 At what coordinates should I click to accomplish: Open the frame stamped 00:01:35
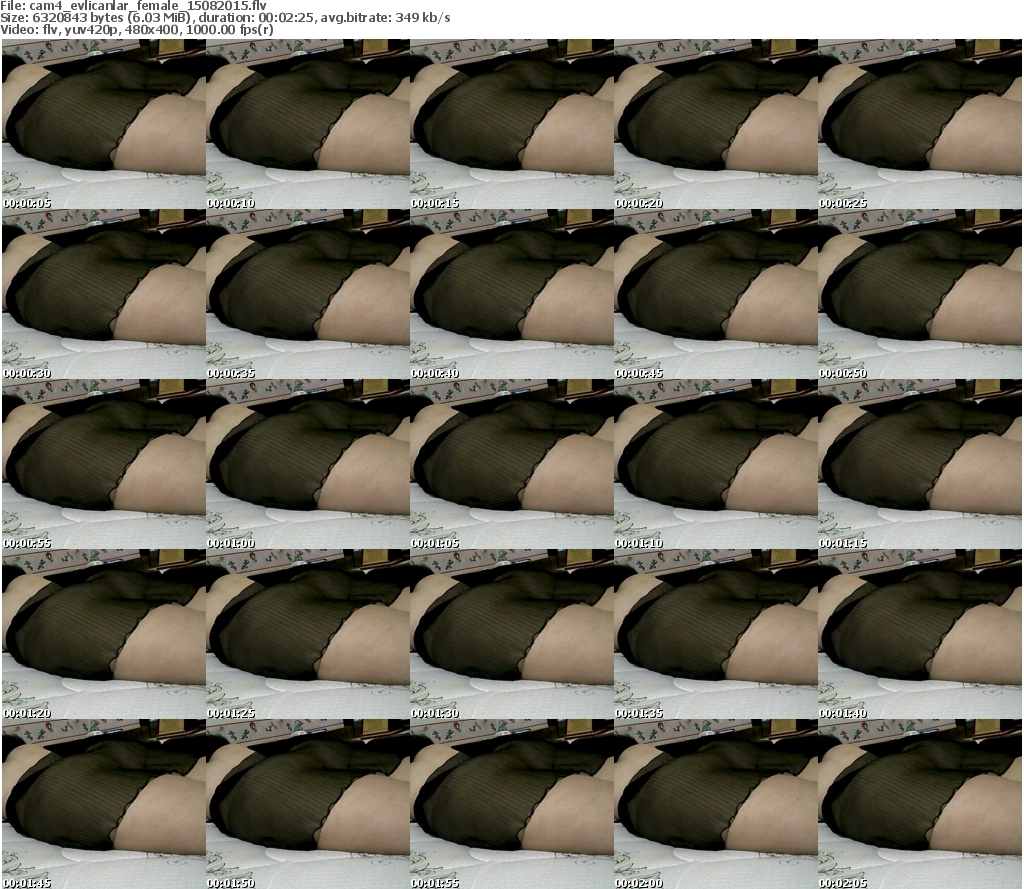click(x=716, y=634)
